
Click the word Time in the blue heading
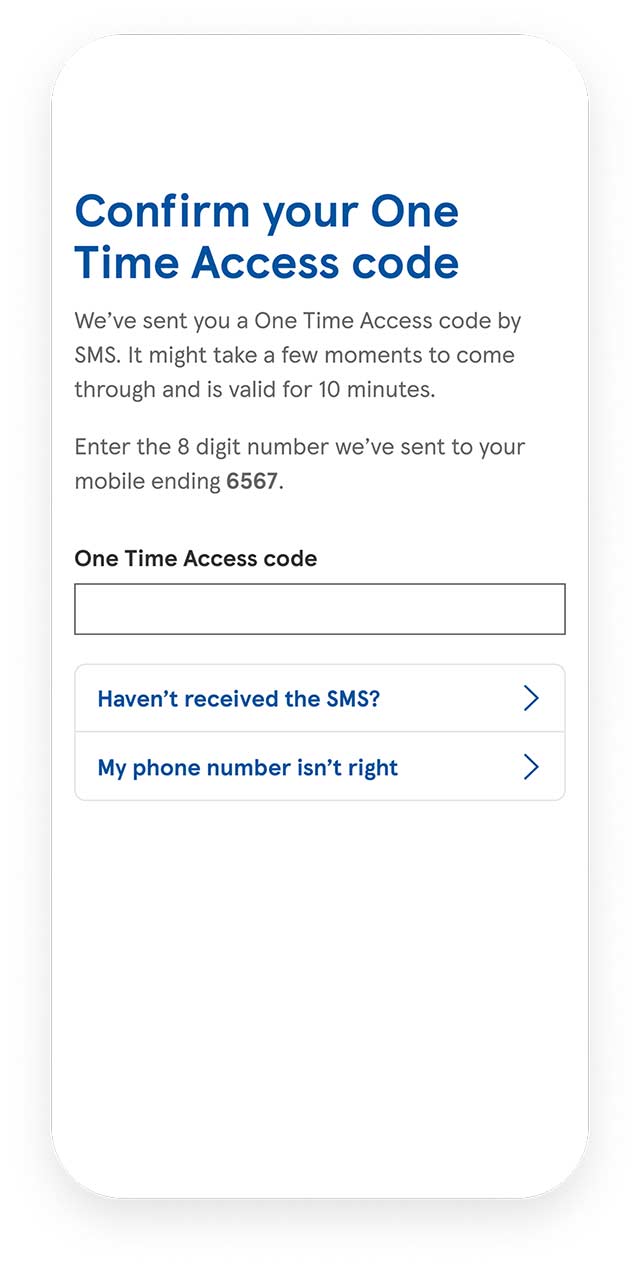127,263
